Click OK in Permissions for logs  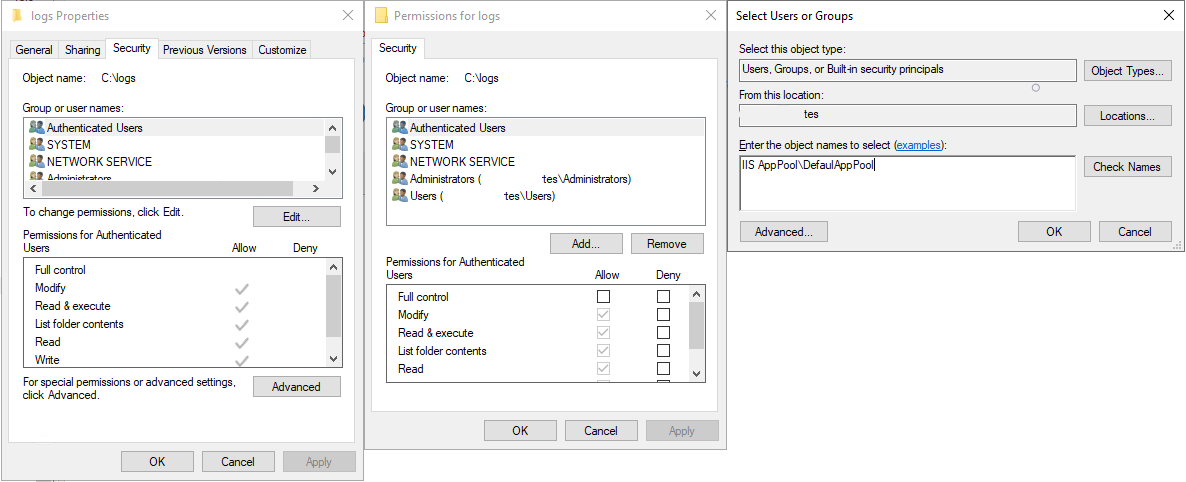click(x=520, y=431)
